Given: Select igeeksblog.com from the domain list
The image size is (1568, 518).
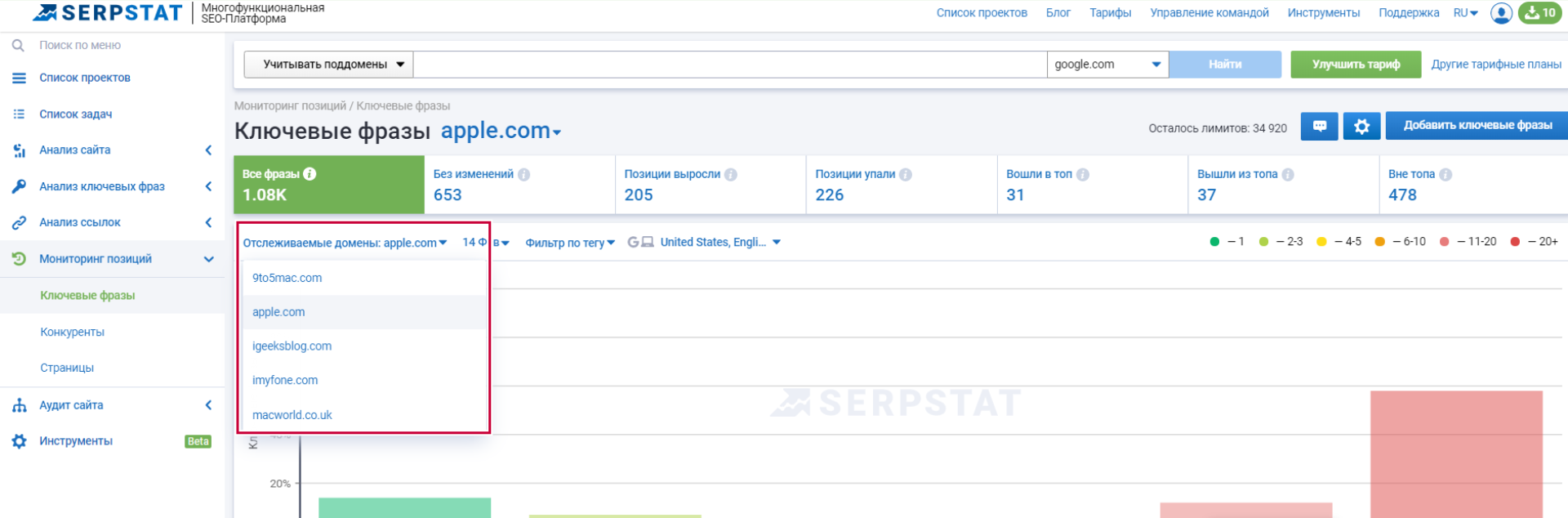Looking at the screenshot, I should pyautogui.click(x=292, y=346).
